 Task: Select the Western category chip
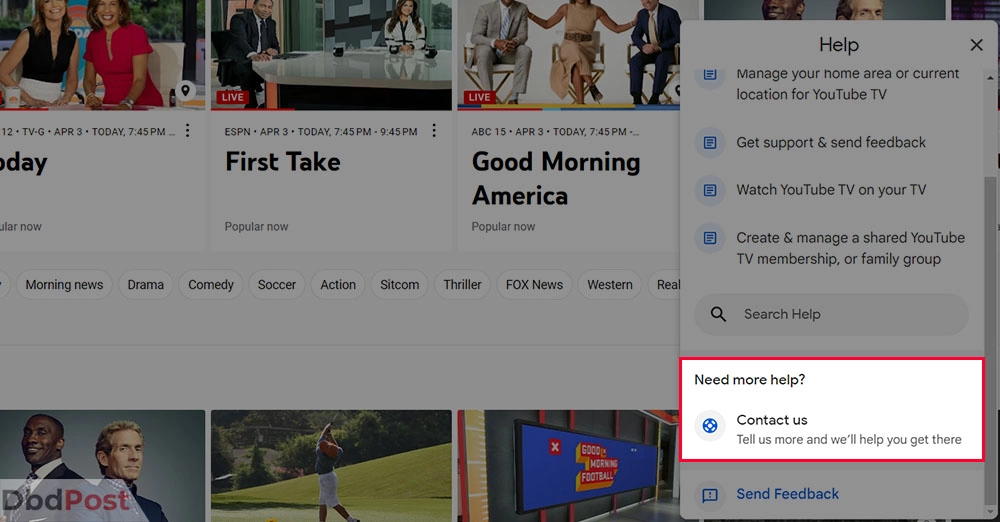610,285
